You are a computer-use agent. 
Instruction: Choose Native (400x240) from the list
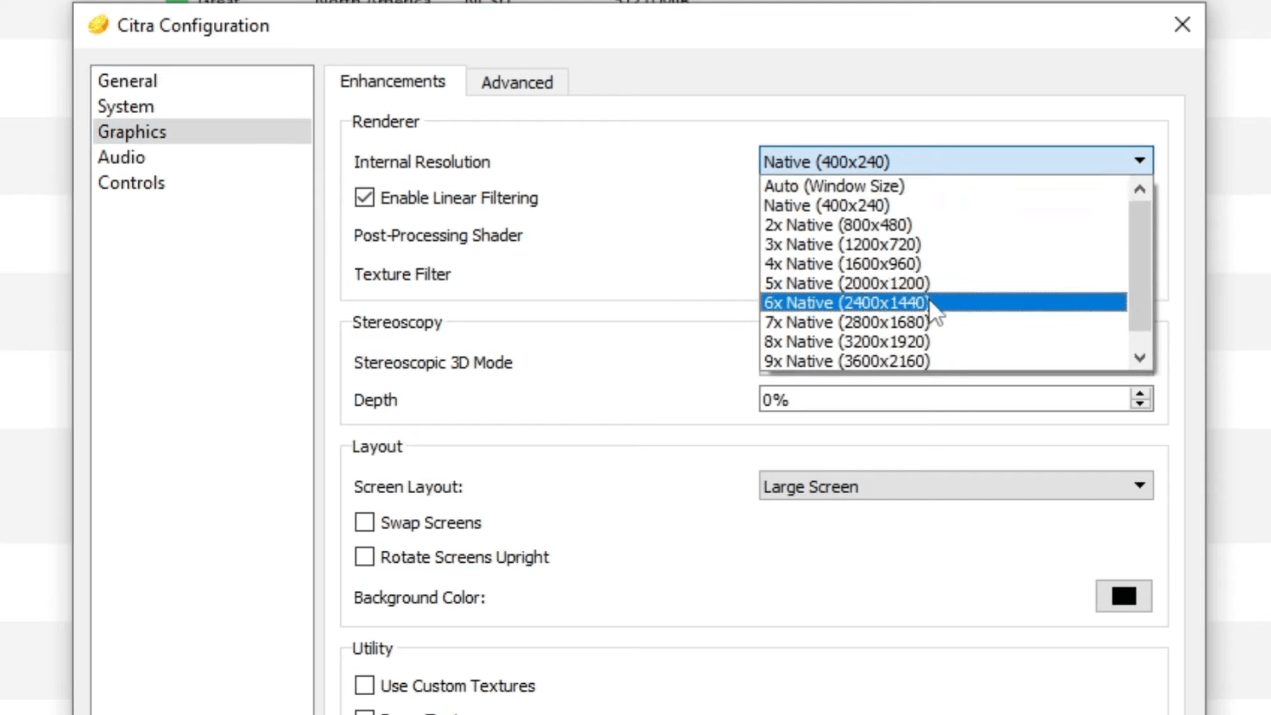pos(943,206)
